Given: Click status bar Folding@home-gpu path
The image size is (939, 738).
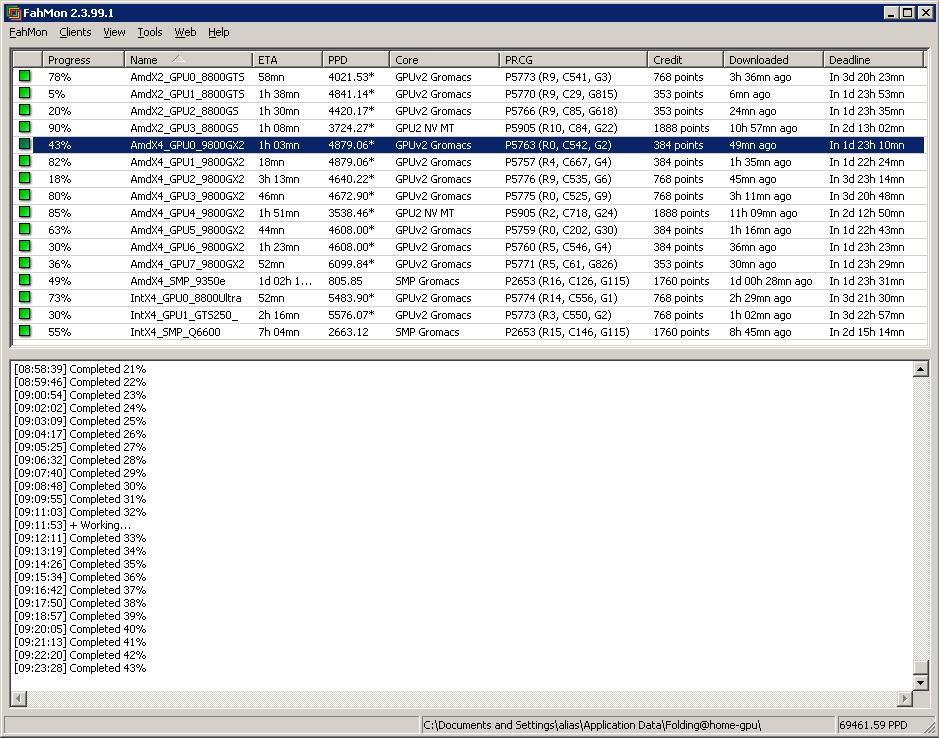Looking at the screenshot, I should pos(592,725).
